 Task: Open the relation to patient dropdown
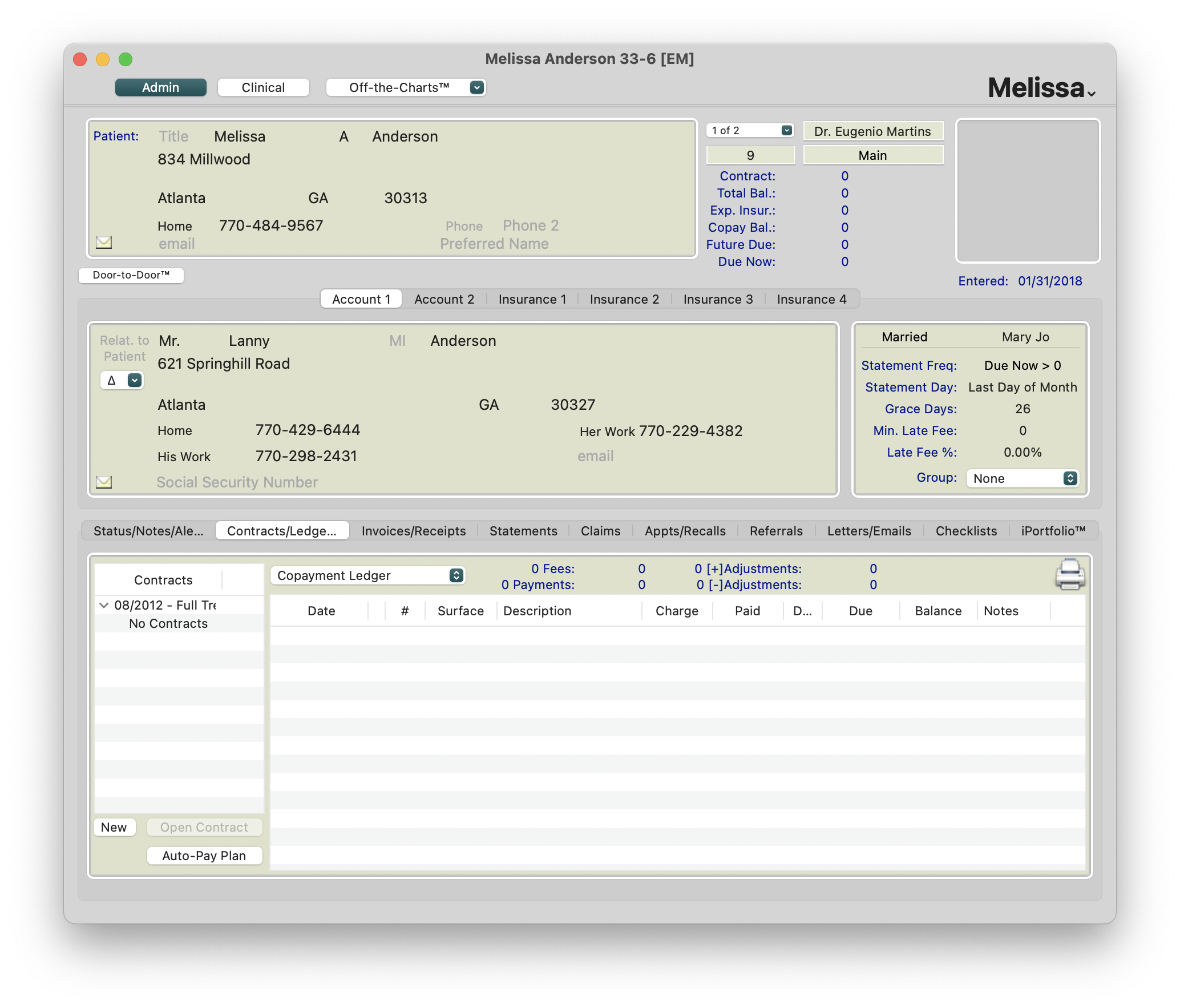pos(122,380)
